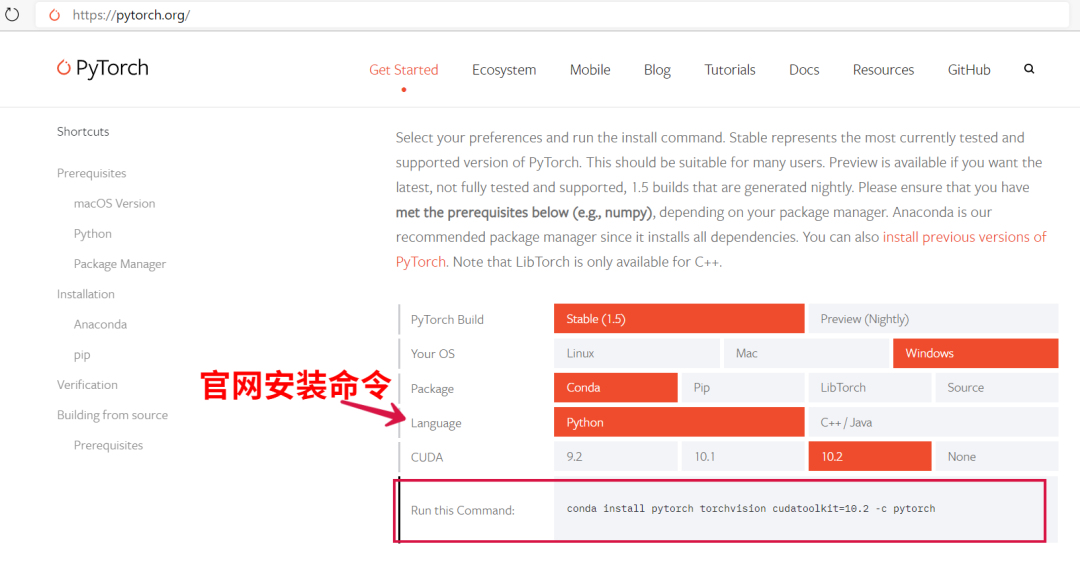The width and height of the screenshot is (1080, 573).
Task: Click the 'CUDA' row label
Action: (426, 457)
